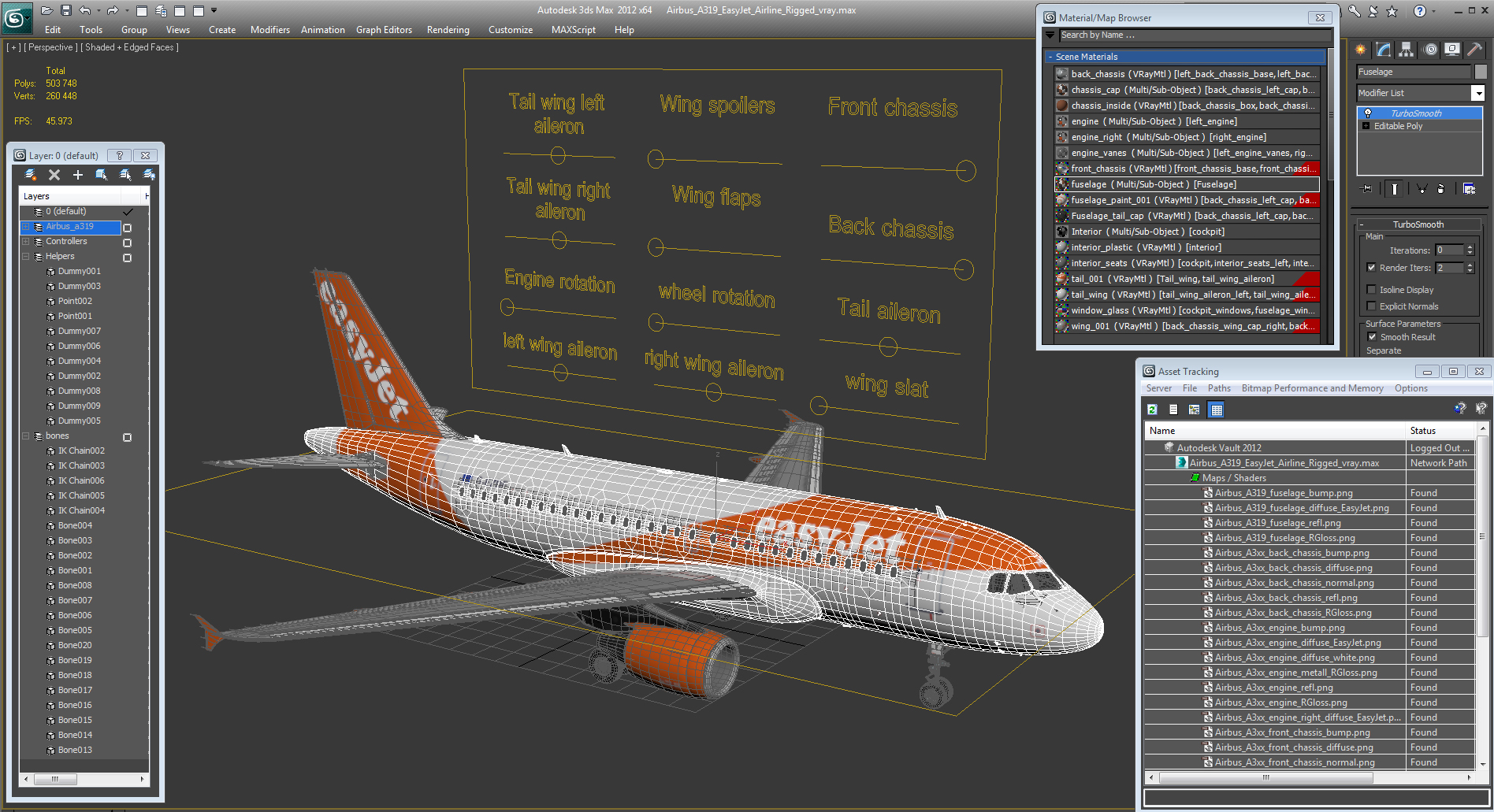Click Make Unique icon under modifier stack

click(x=1422, y=188)
